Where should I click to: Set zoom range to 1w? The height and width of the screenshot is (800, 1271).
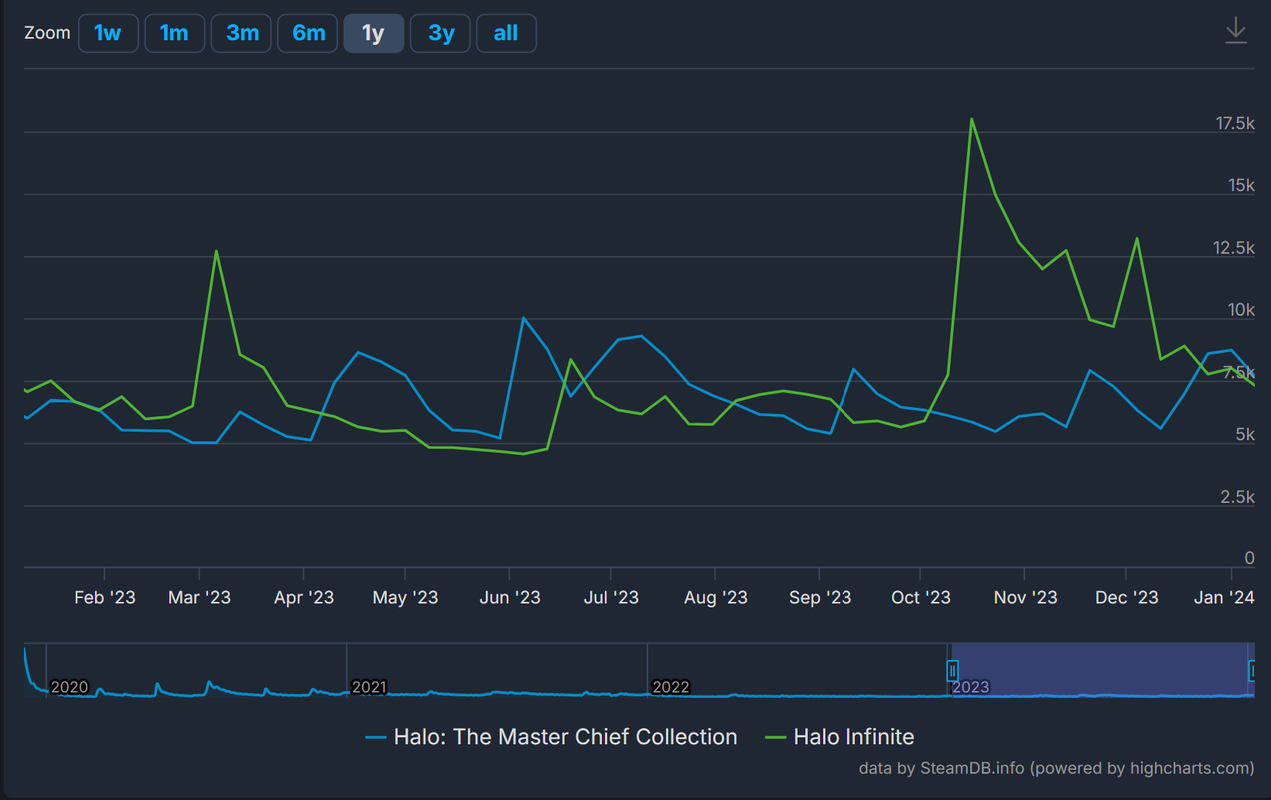point(108,33)
